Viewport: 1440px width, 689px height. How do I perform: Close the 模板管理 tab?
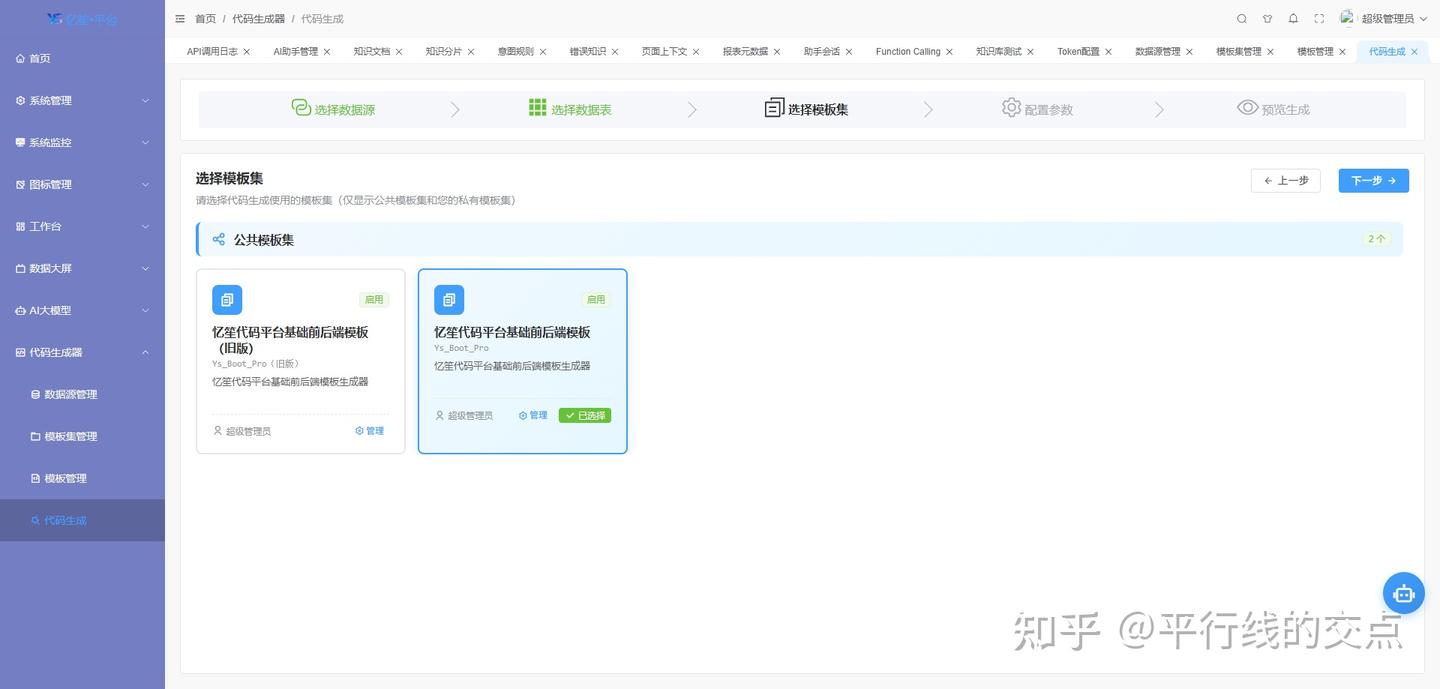tap(1342, 52)
